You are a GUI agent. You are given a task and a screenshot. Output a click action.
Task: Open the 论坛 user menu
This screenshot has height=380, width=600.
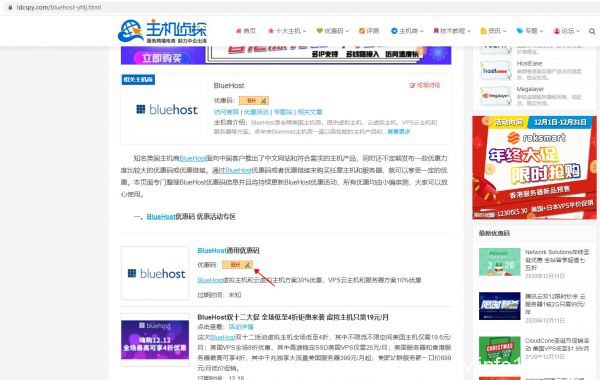(x=567, y=31)
